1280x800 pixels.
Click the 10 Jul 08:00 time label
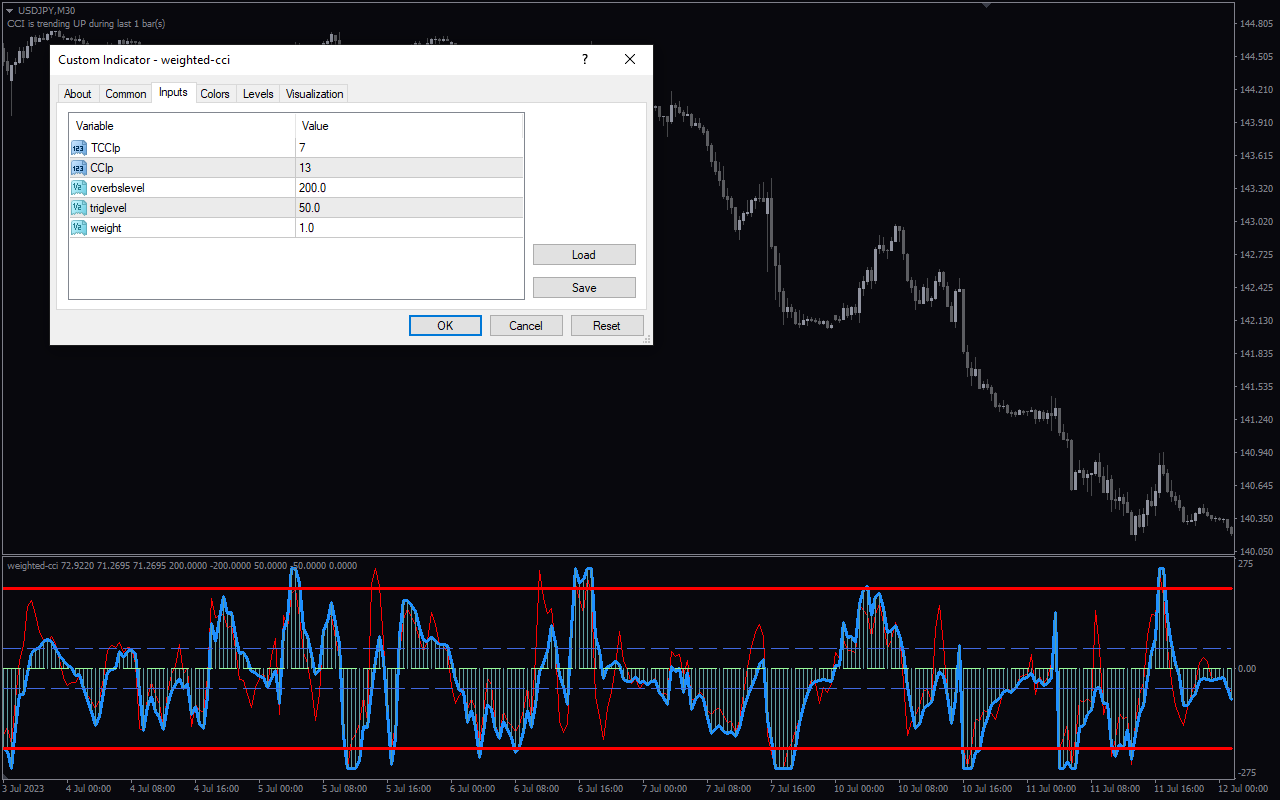[x=925, y=788]
